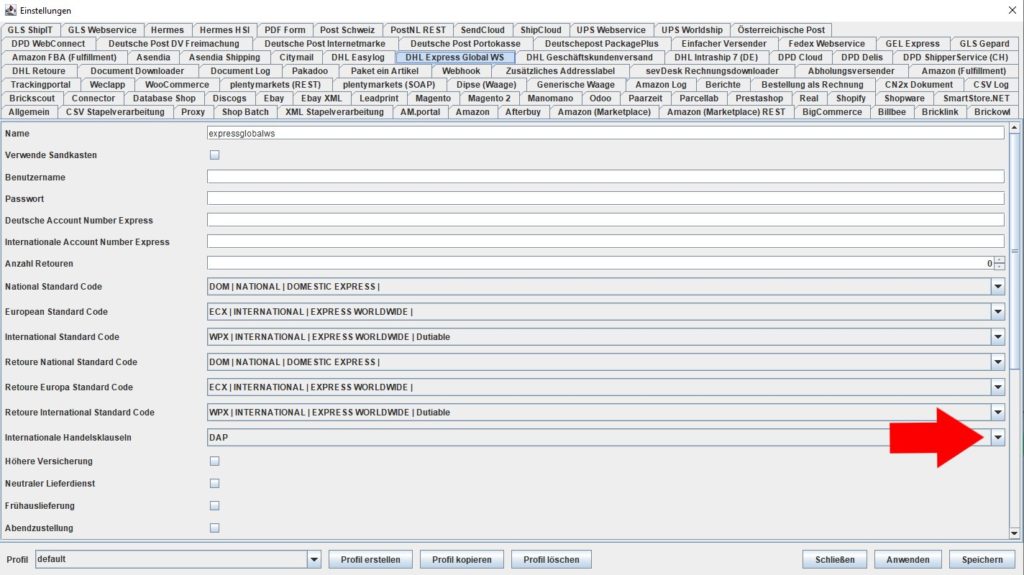The height and width of the screenshot is (575, 1024).
Task: Open National Standard Code dropdown
Action: (x=998, y=286)
